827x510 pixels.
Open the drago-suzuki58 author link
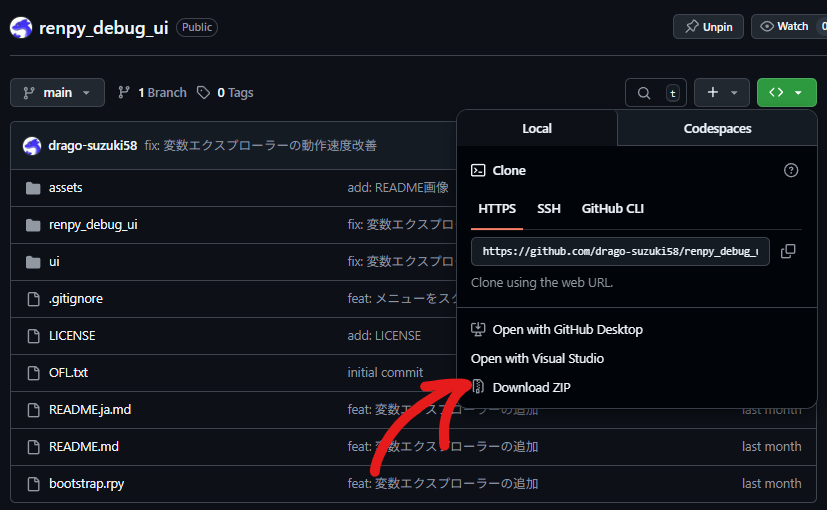coord(93,146)
